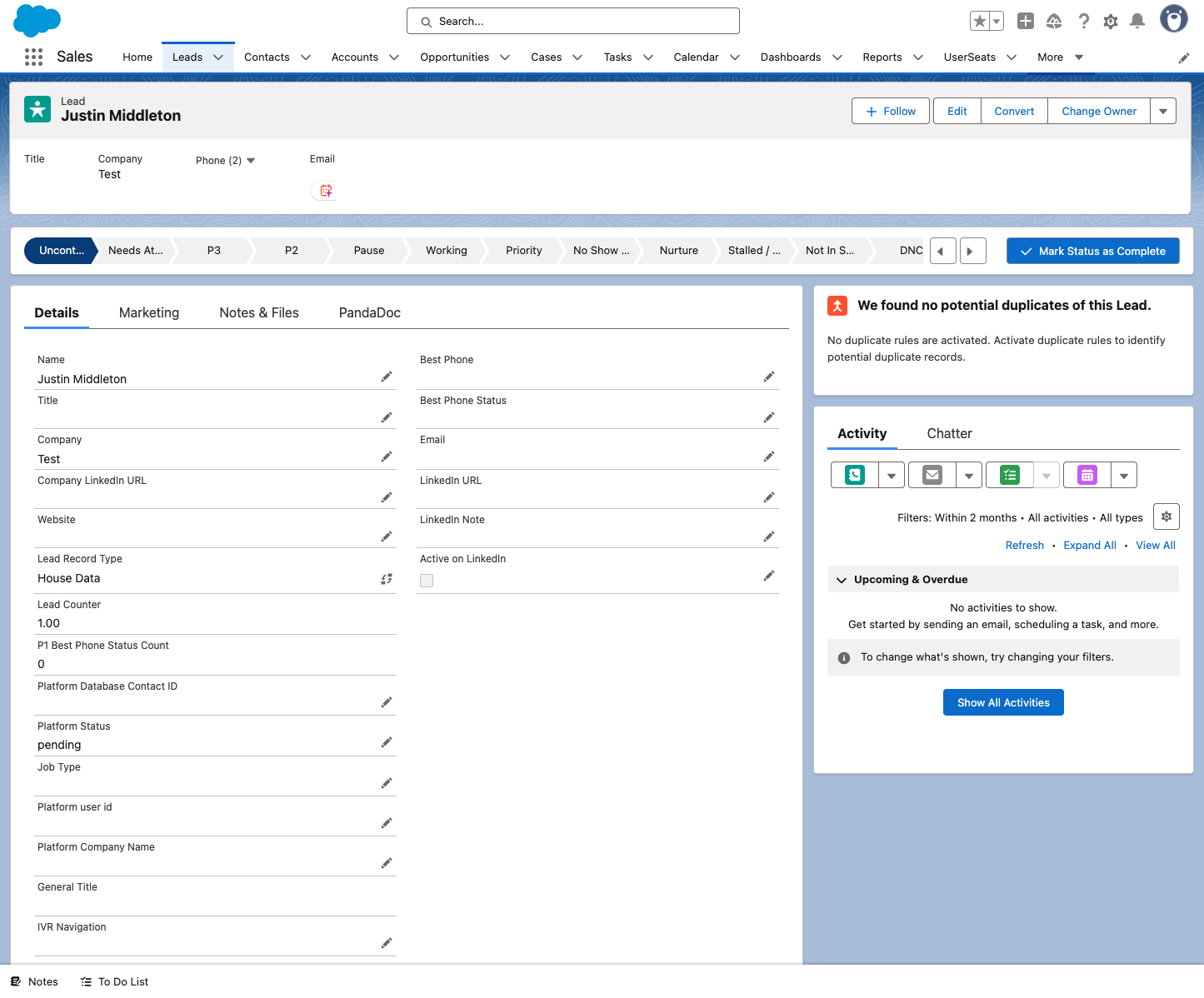This screenshot has height=998, width=1204.
Task: Click the Email activity icon
Action: pyautogui.click(x=932, y=475)
